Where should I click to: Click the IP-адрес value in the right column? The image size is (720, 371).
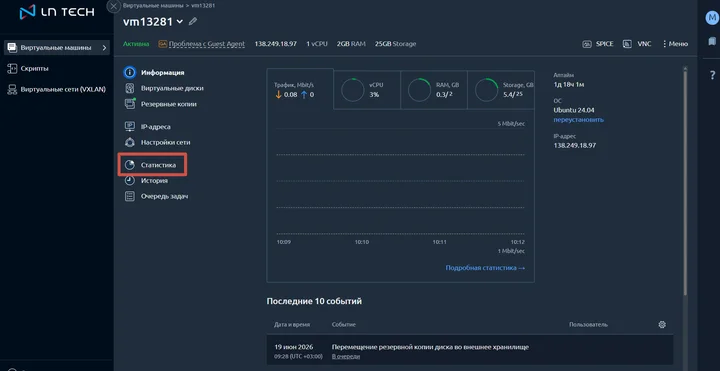575,145
